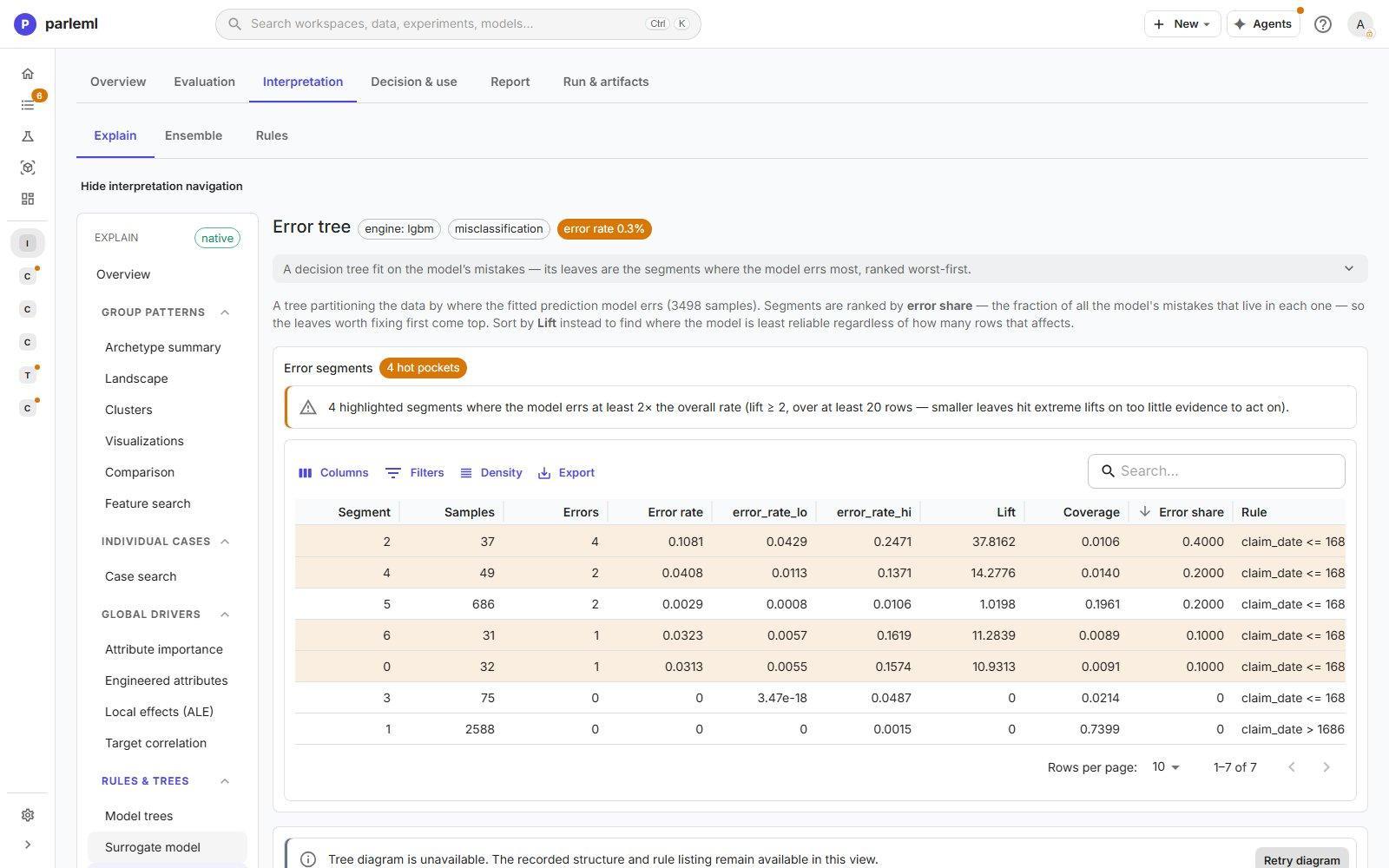Open the task list icon with badge 6
1389x868 pixels.
pyautogui.click(x=28, y=105)
